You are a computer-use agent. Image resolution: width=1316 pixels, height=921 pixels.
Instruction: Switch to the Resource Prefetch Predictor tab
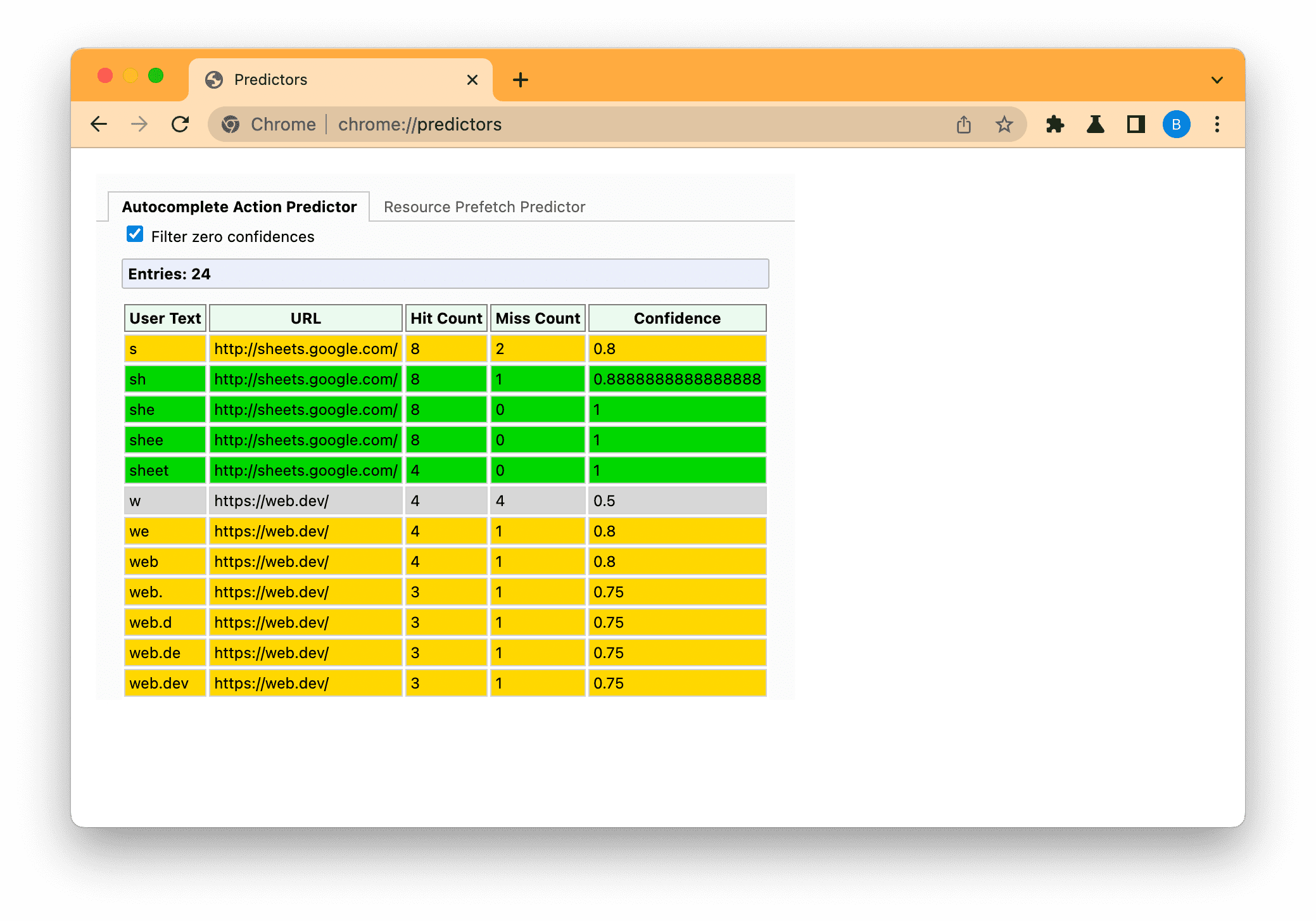point(483,207)
